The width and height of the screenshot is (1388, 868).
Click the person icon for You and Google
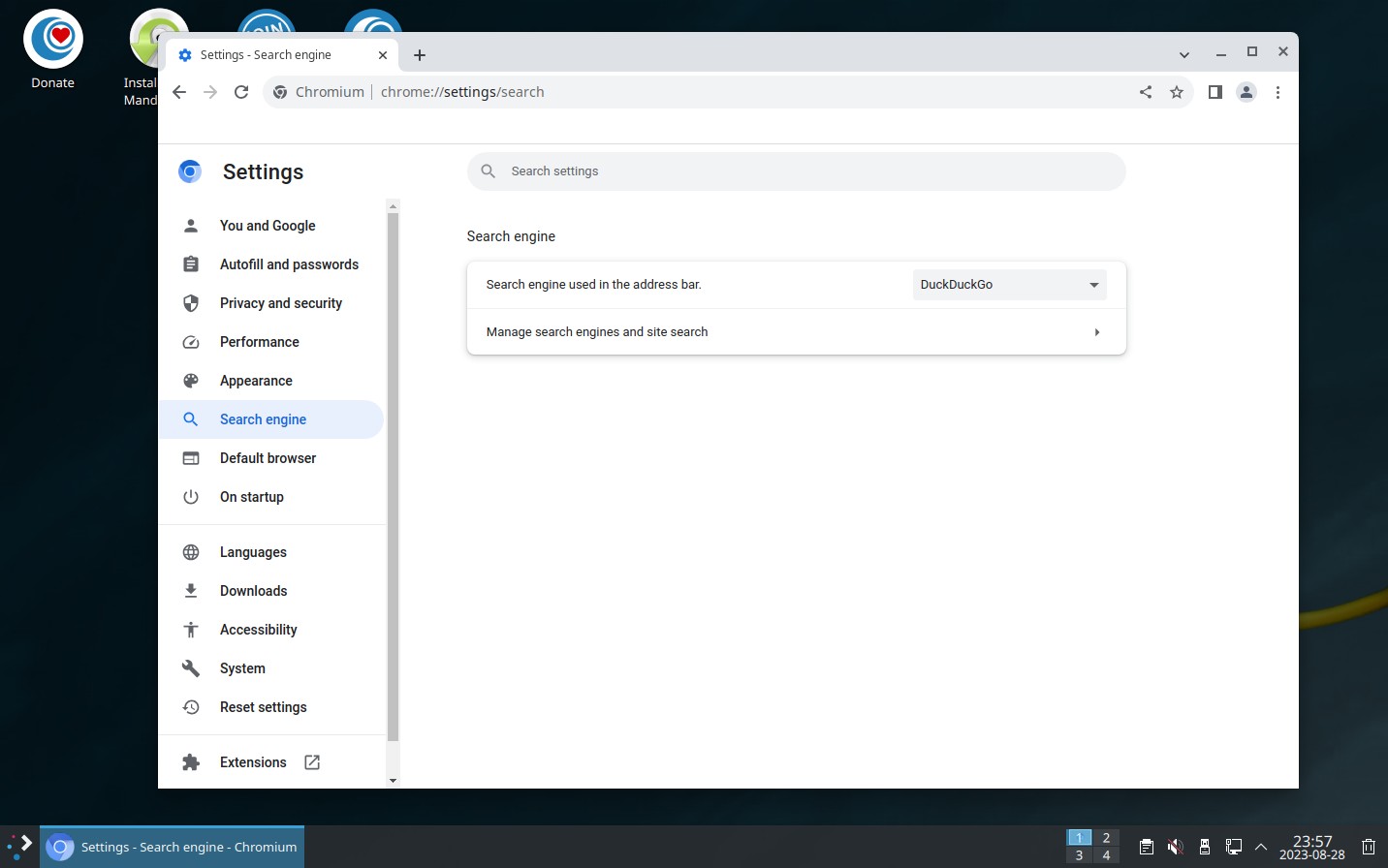tap(191, 226)
